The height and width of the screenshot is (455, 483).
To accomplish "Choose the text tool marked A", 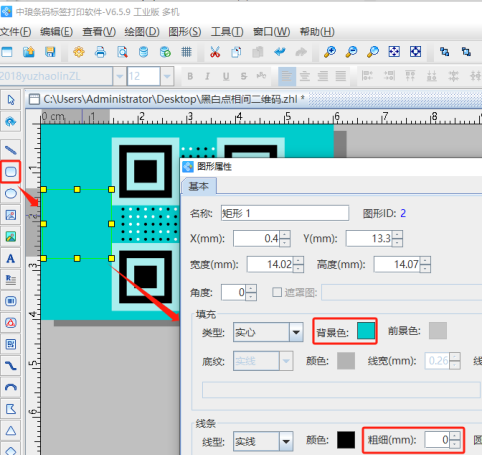I will (11, 258).
